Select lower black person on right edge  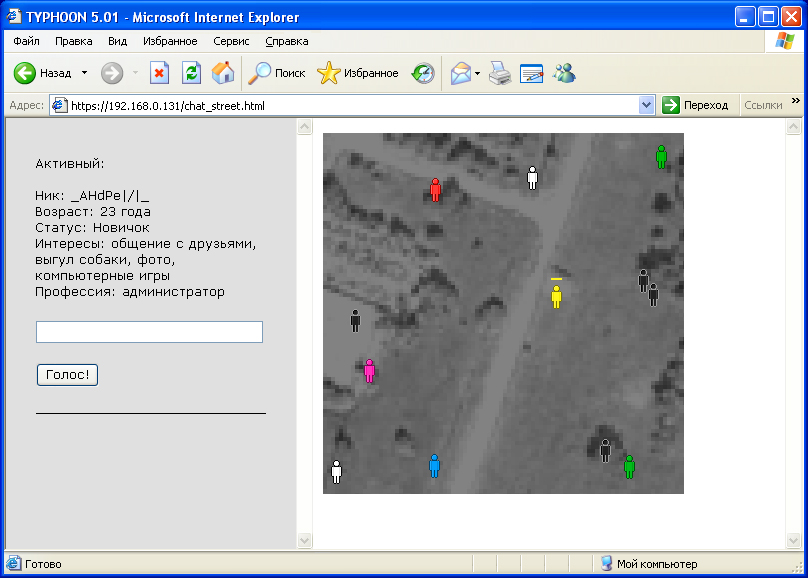(x=653, y=295)
